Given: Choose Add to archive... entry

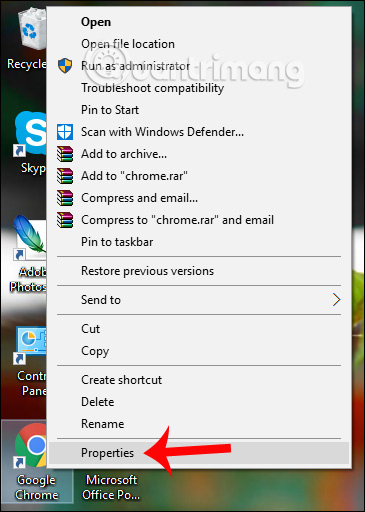Looking at the screenshot, I should 199,154.
